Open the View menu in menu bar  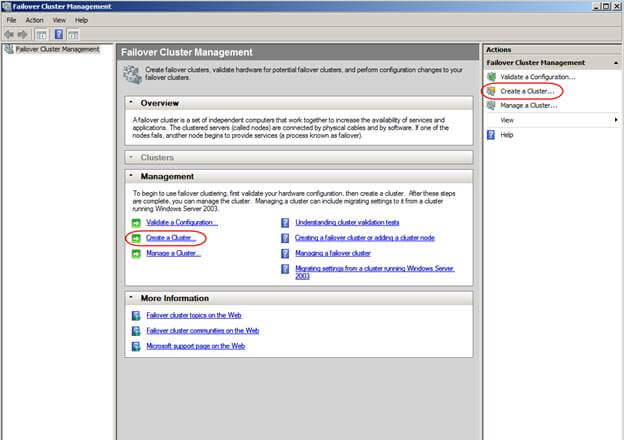(x=59, y=20)
